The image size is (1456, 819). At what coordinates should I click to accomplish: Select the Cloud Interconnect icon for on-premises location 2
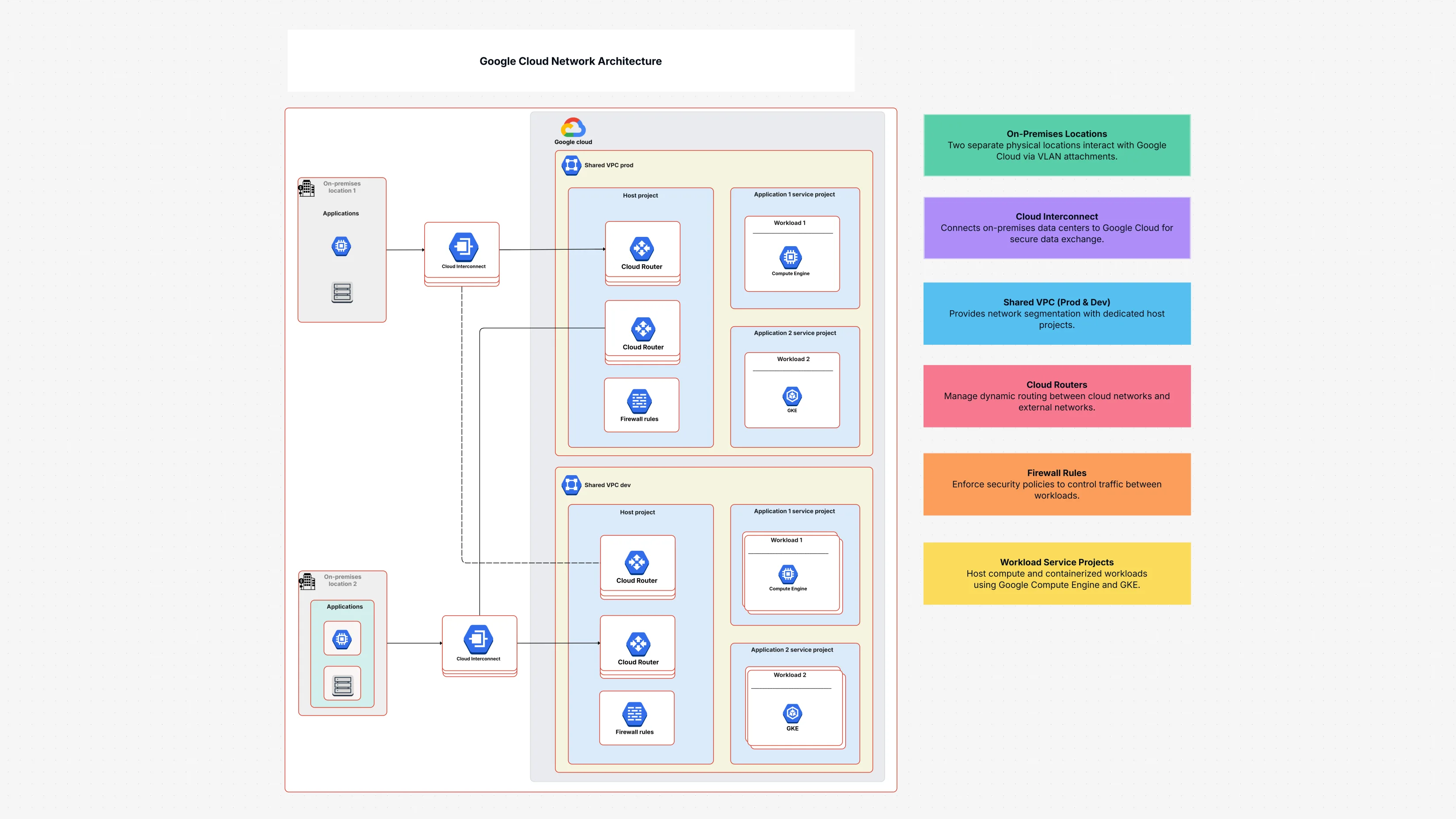click(479, 639)
